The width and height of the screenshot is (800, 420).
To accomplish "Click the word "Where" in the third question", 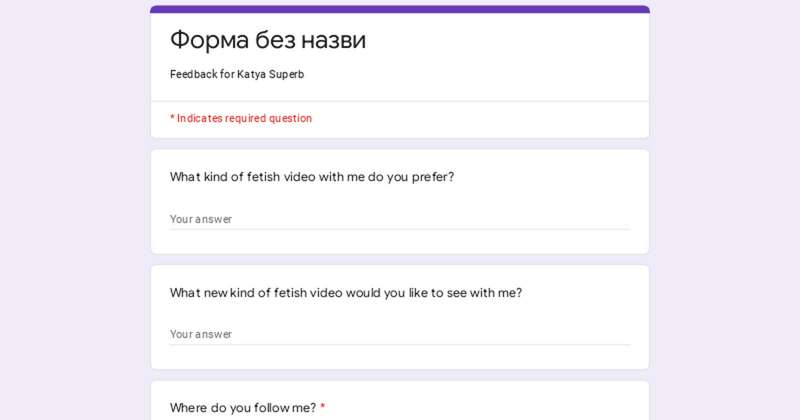I will [188, 408].
